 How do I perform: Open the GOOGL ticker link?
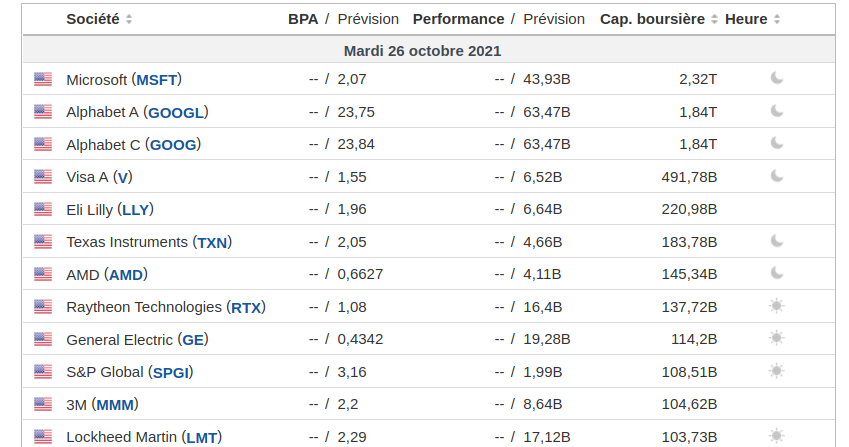click(176, 112)
